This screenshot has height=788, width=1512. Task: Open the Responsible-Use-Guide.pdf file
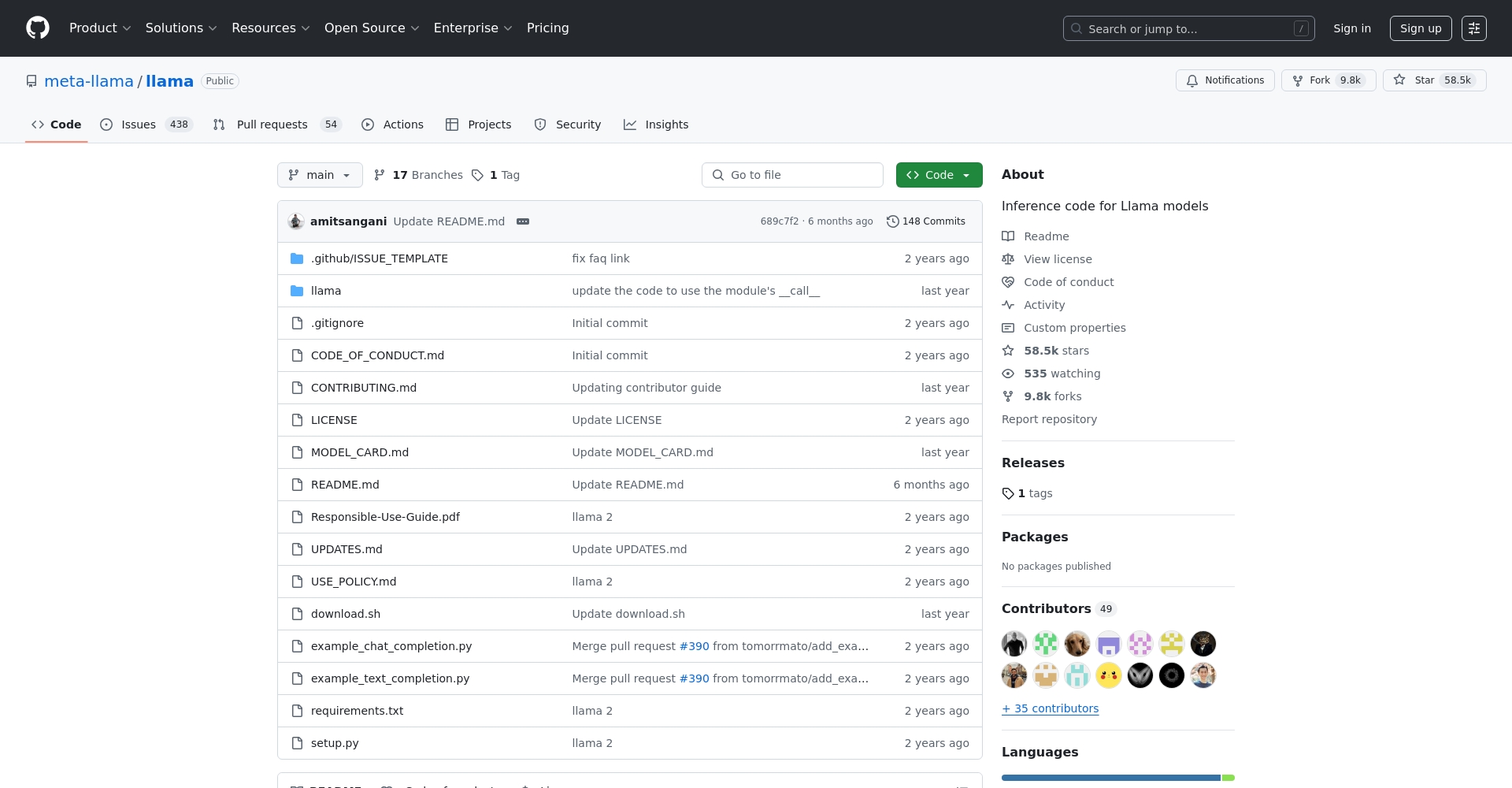coord(385,517)
